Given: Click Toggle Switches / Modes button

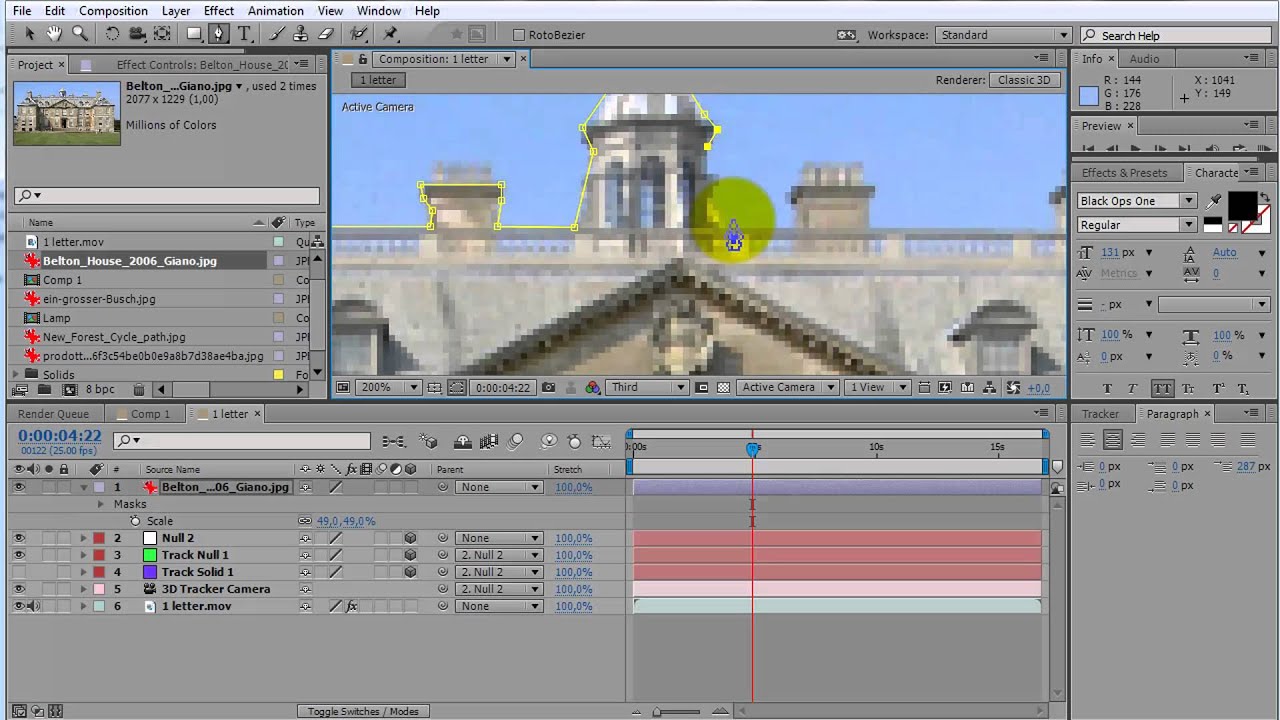Looking at the screenshot, I should click(363, 711).
